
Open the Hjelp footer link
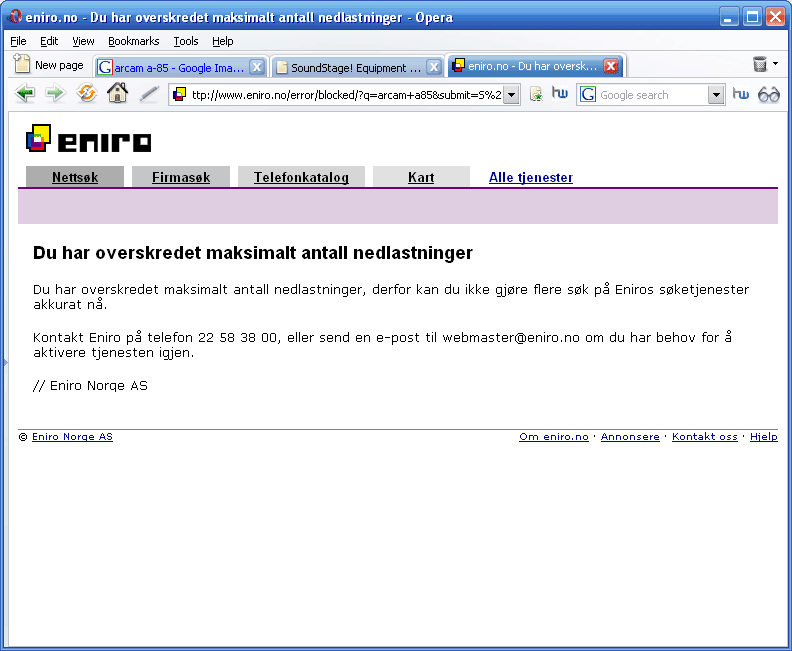pos(764,436)
